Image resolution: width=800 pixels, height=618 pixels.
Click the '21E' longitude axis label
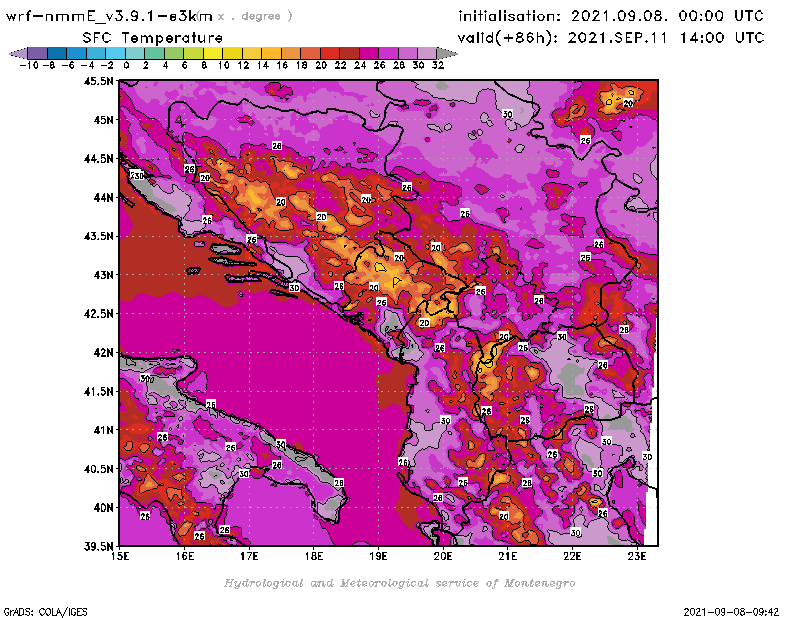pyautogui.click(x=508, y=556)
